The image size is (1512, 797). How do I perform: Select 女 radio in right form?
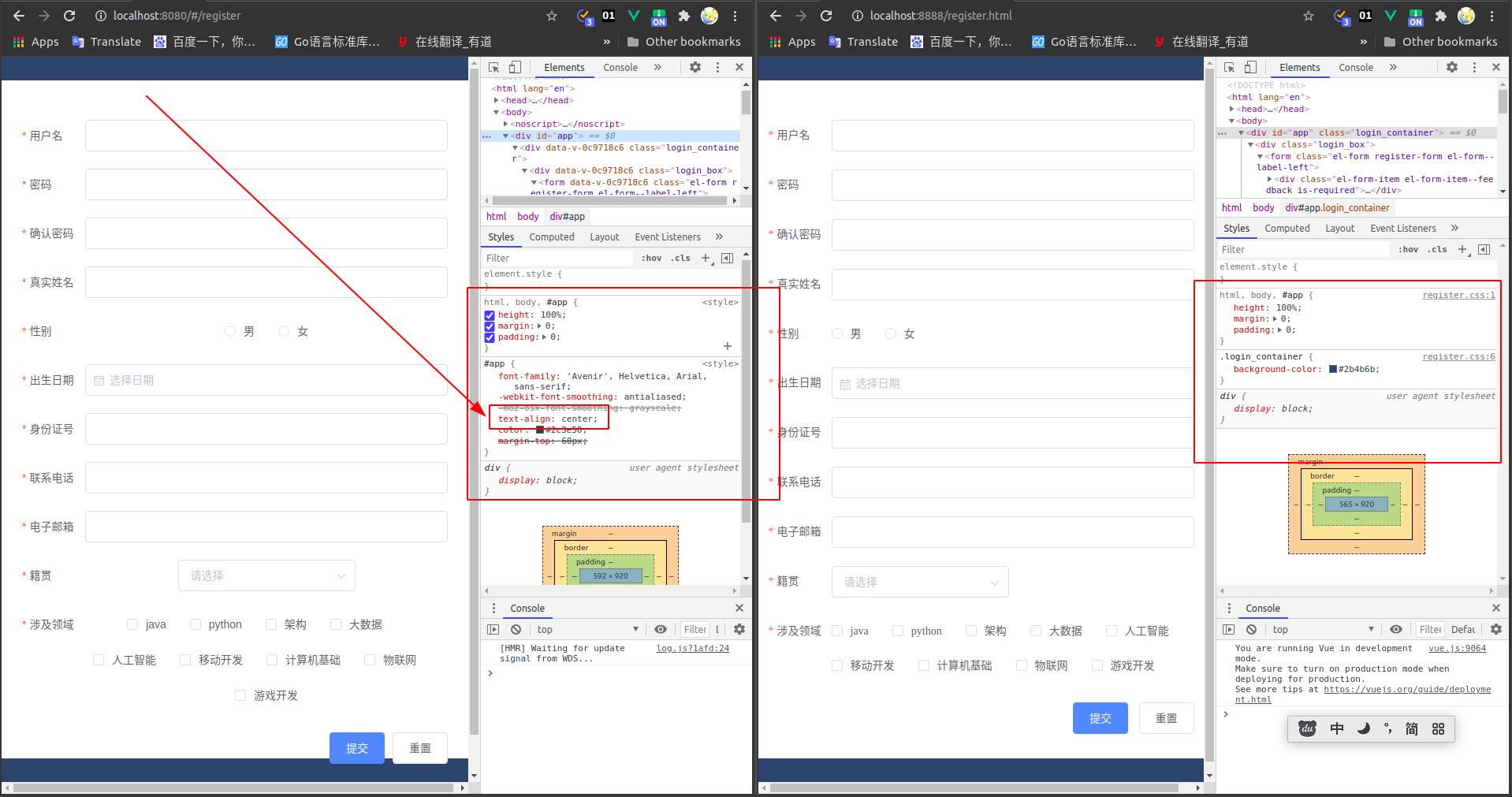(891, 333)
